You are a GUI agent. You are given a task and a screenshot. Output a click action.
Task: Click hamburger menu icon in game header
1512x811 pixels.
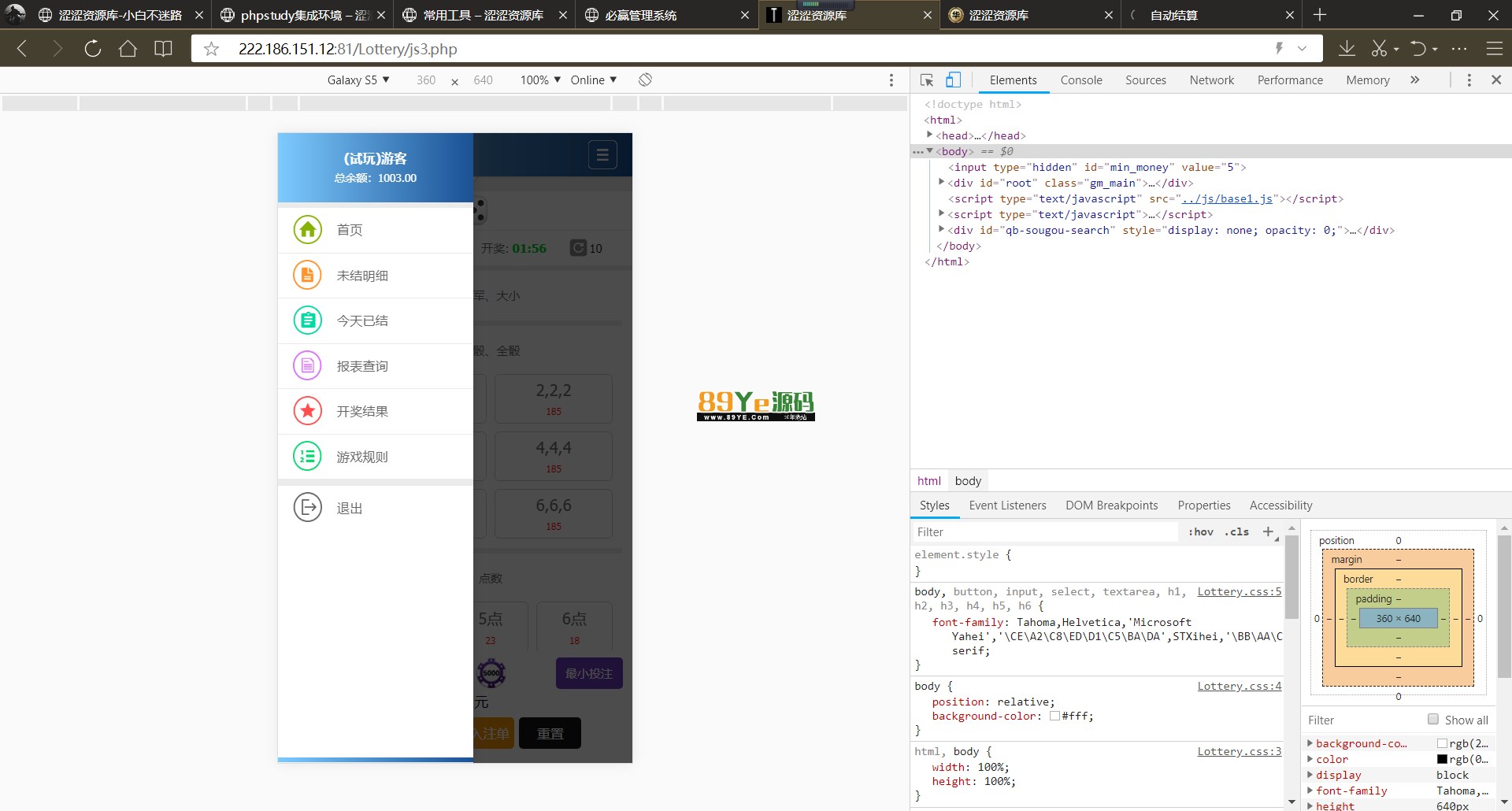(602, 155)
